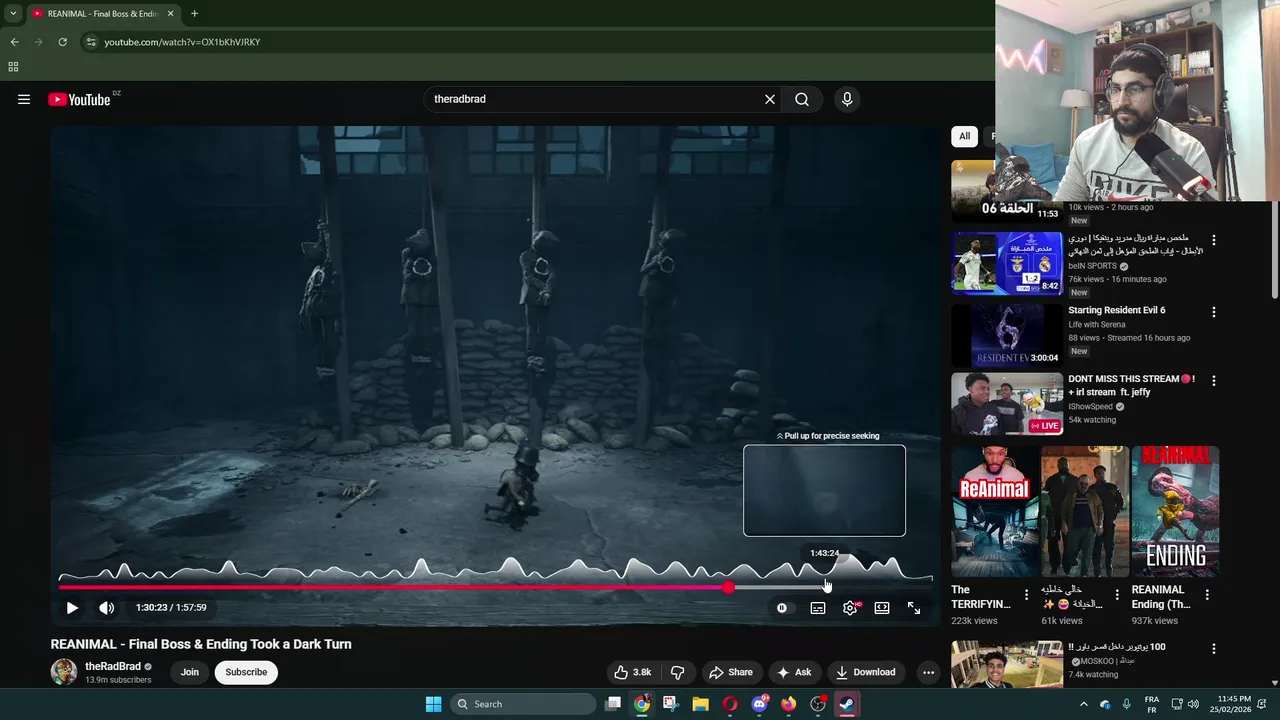1280x720 pixels.
Task: Click the address bar URL
Action: 182,42
